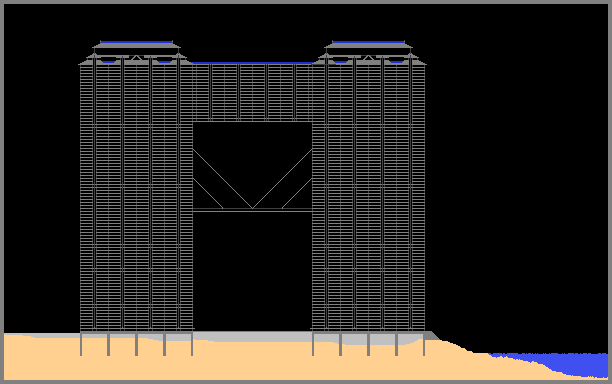Click the gray concrete foundation slab between towers

[253, 336]
